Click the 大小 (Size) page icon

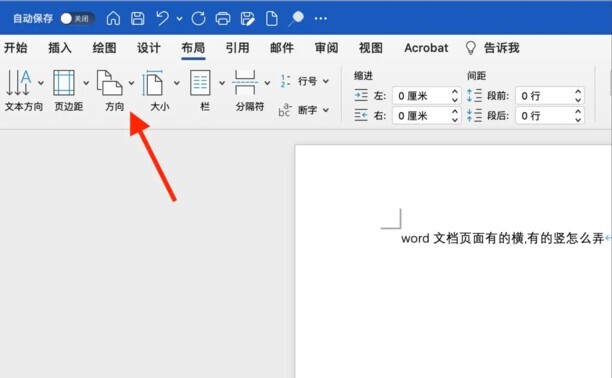tap(153, 83)
